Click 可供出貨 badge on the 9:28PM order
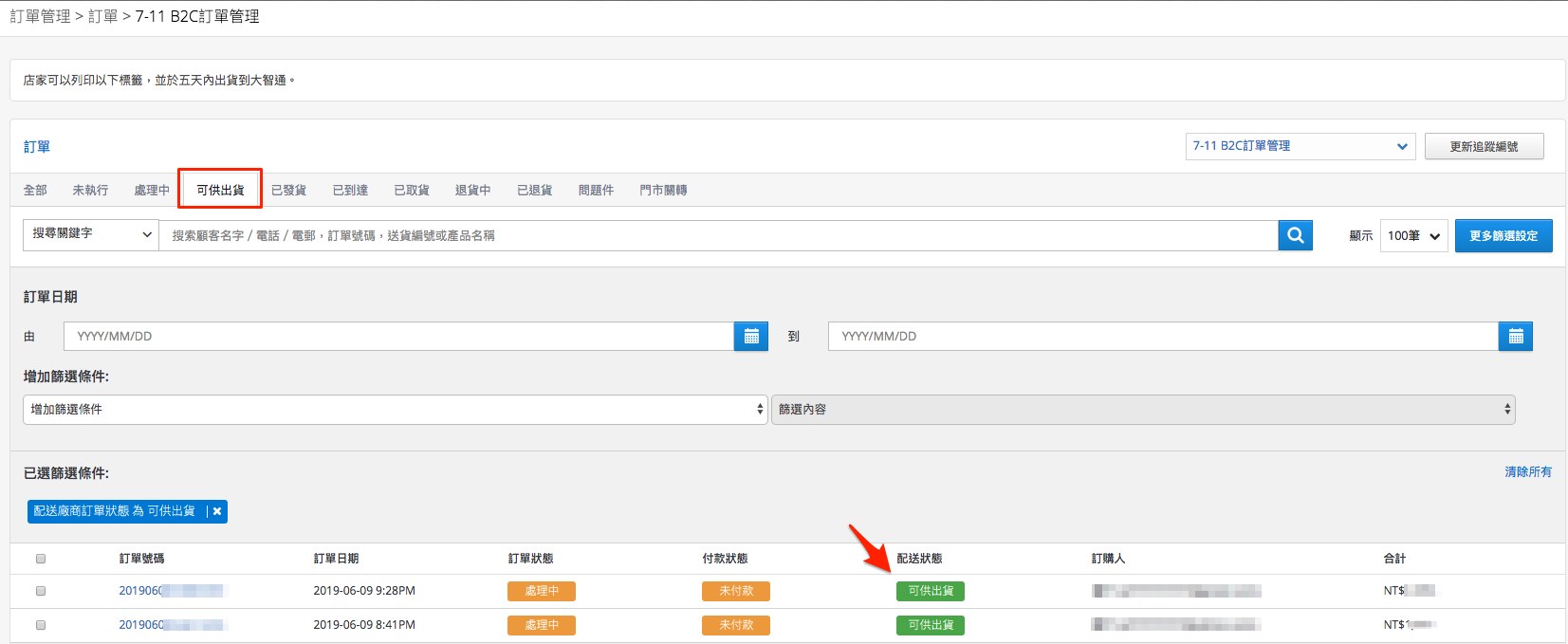 [931, 591]
